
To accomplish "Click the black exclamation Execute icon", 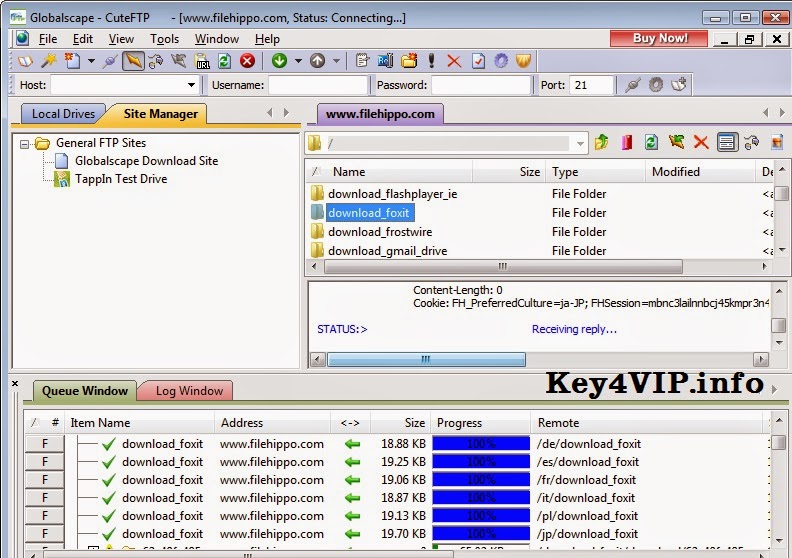I will pyautogui.click(x=431, y=61).
